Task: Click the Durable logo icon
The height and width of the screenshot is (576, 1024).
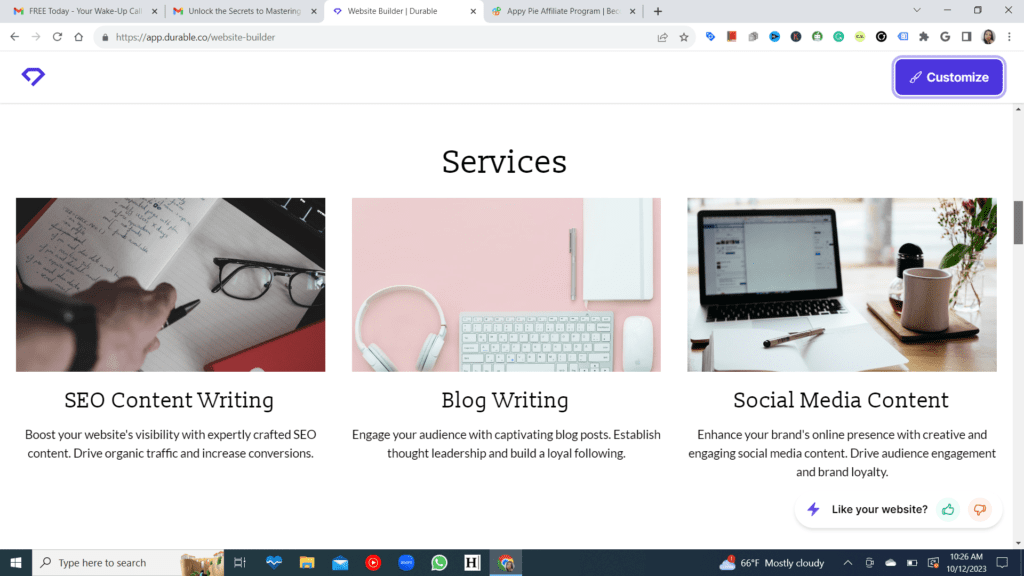Action: 33,76
